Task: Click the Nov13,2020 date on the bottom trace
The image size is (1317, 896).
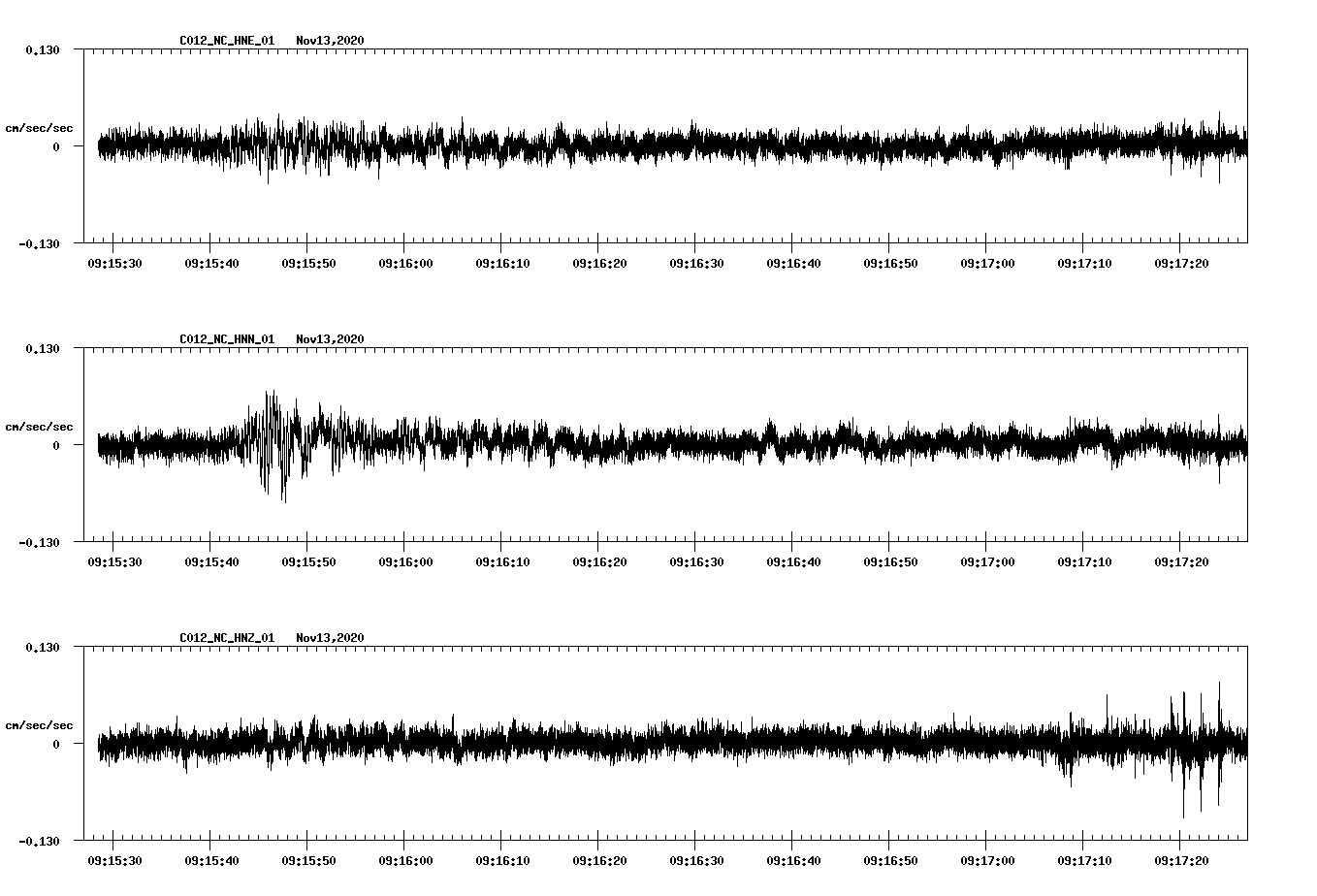Action: click(330, 638)
